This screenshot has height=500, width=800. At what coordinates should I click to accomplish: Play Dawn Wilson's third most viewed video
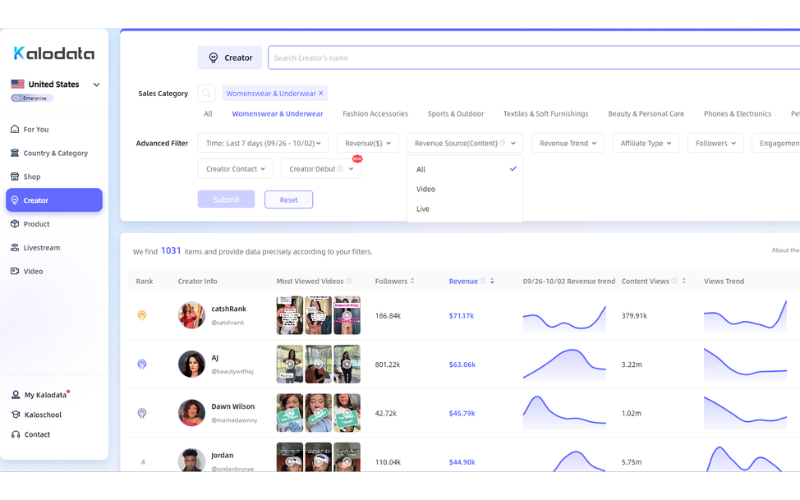point(347,413)
